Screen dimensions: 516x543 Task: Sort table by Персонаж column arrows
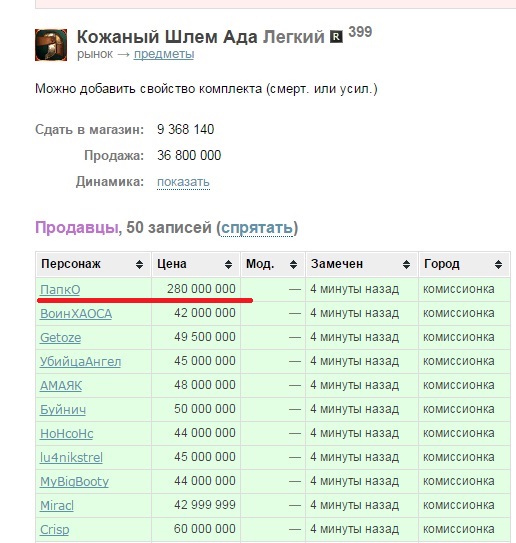coord(139,265)
